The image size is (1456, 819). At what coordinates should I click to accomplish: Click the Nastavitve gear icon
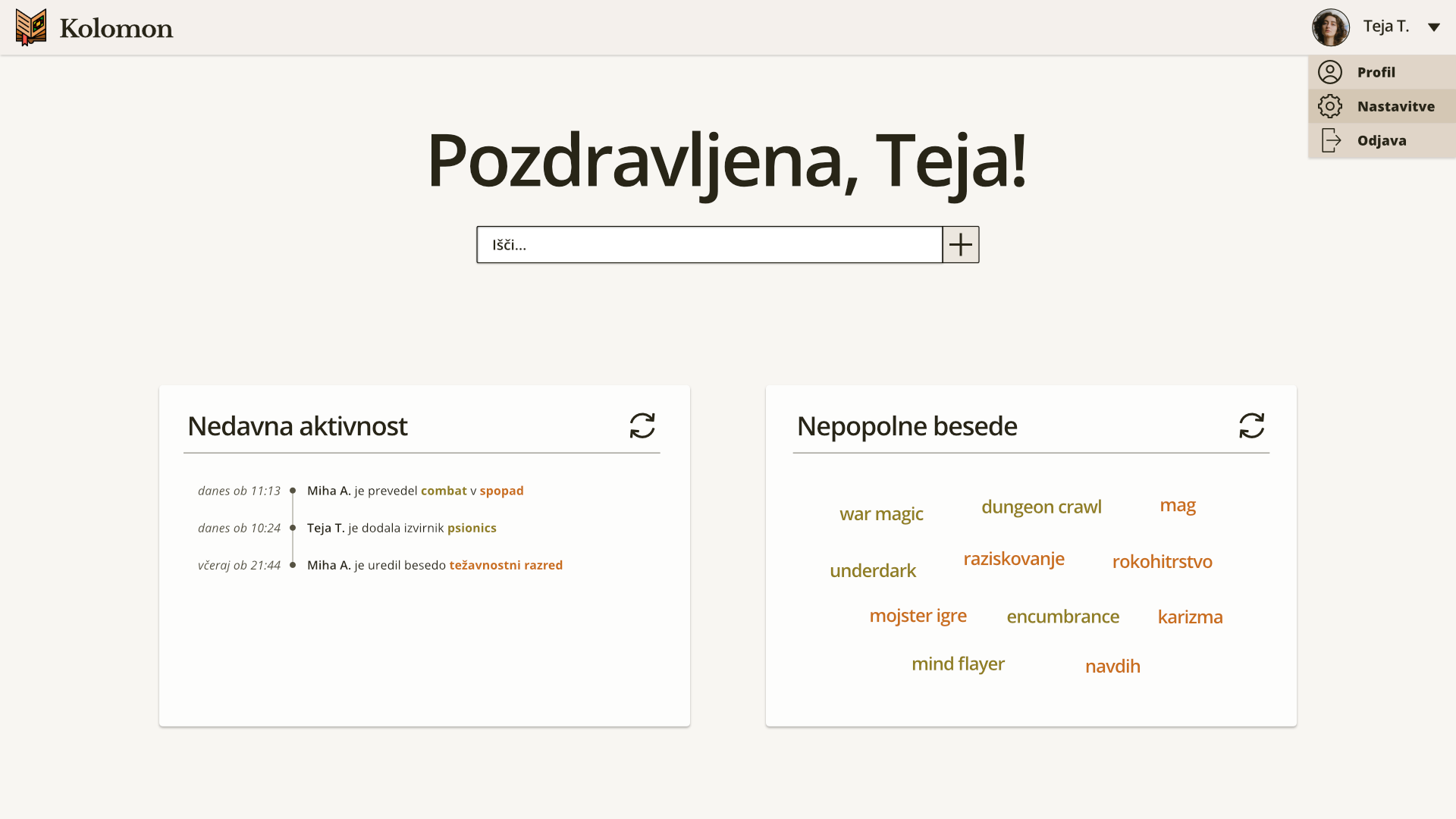pyautogui.click(x=1329, y=106)
